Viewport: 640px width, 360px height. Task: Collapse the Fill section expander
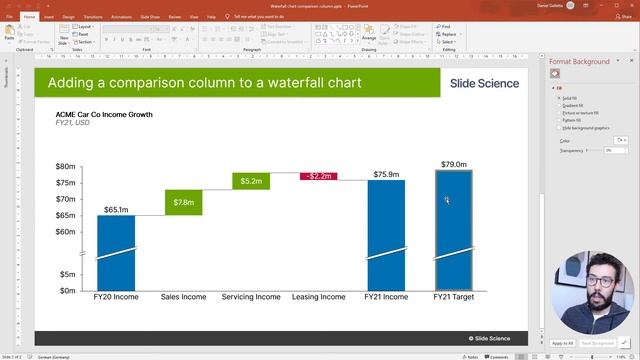pos(553,88)
